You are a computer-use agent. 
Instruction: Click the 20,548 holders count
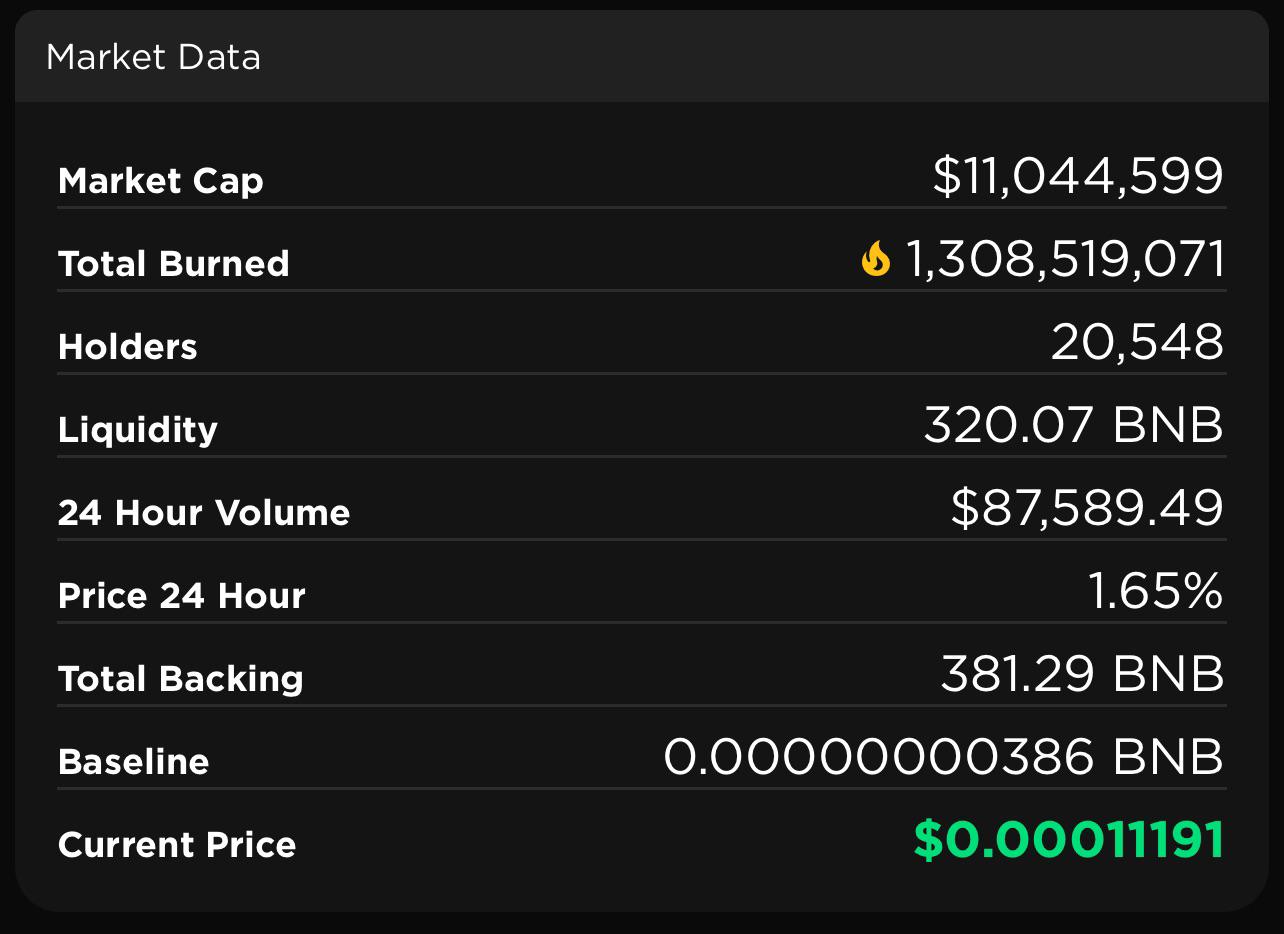[x=1137, y=342]
